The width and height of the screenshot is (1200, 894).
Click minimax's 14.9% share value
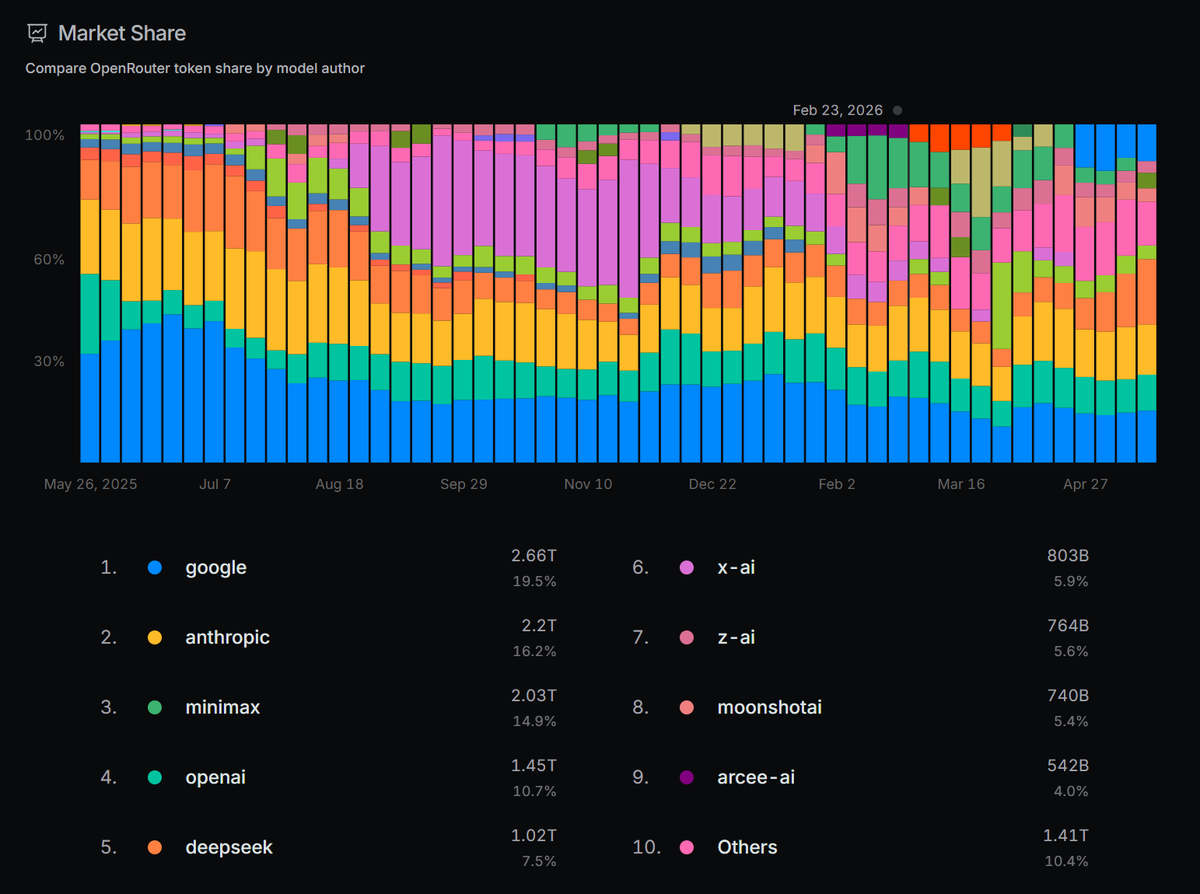pos(536,721)
